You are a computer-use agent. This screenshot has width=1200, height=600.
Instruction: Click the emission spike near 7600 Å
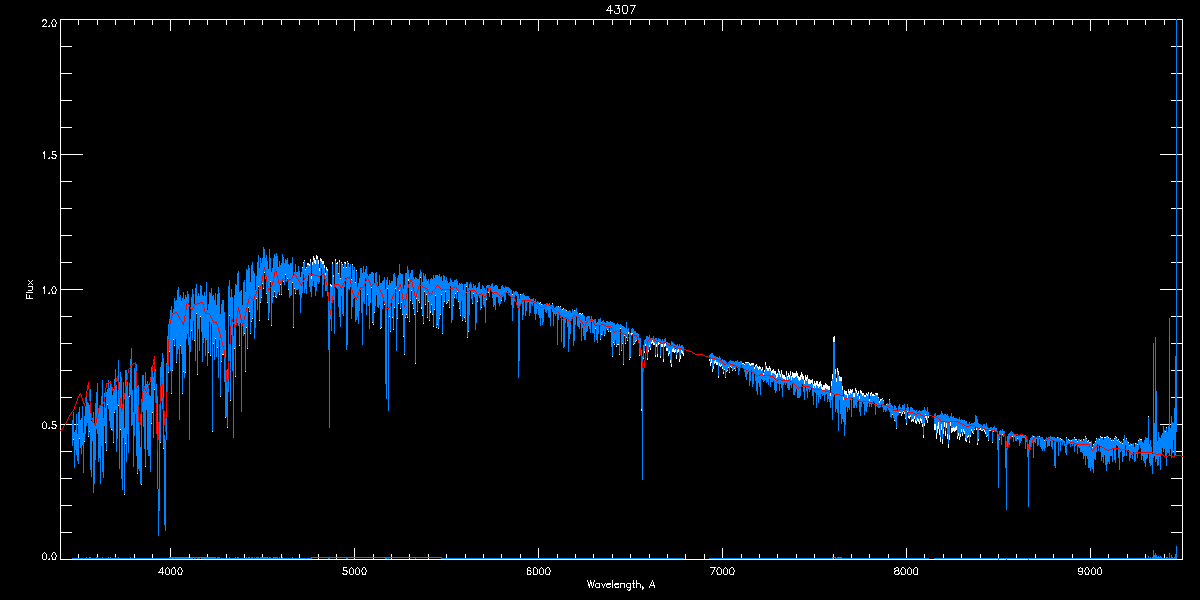pos(833,365)
